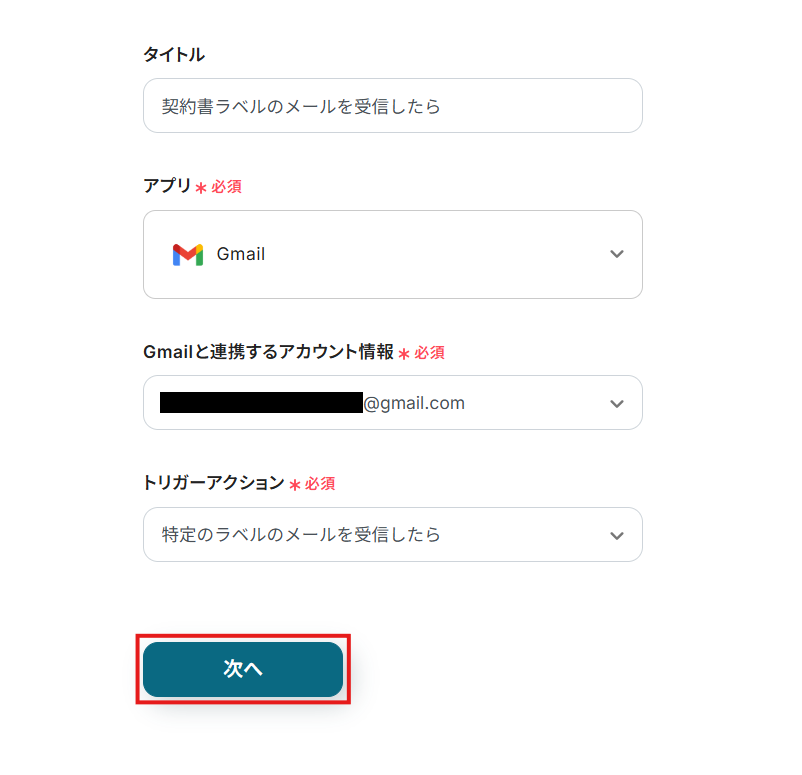This screenshot has width=802, height=775.
Task: Click the blacked-out account name area
Action: [x=260, y=403]
